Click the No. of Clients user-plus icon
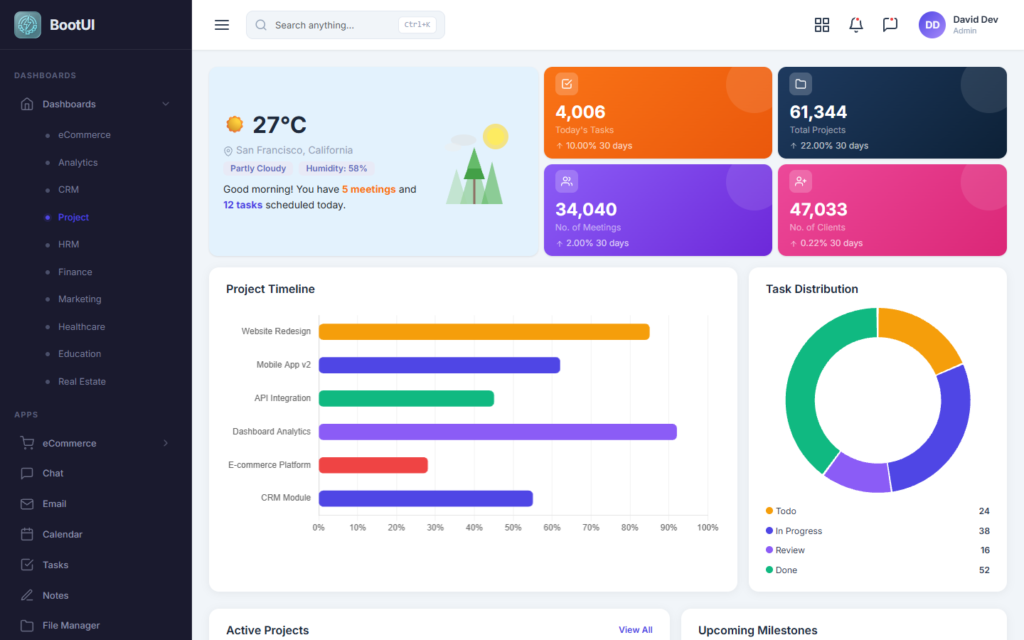Image resolution: width=1024 pixels, height=640 pixels. coord(800,181)
